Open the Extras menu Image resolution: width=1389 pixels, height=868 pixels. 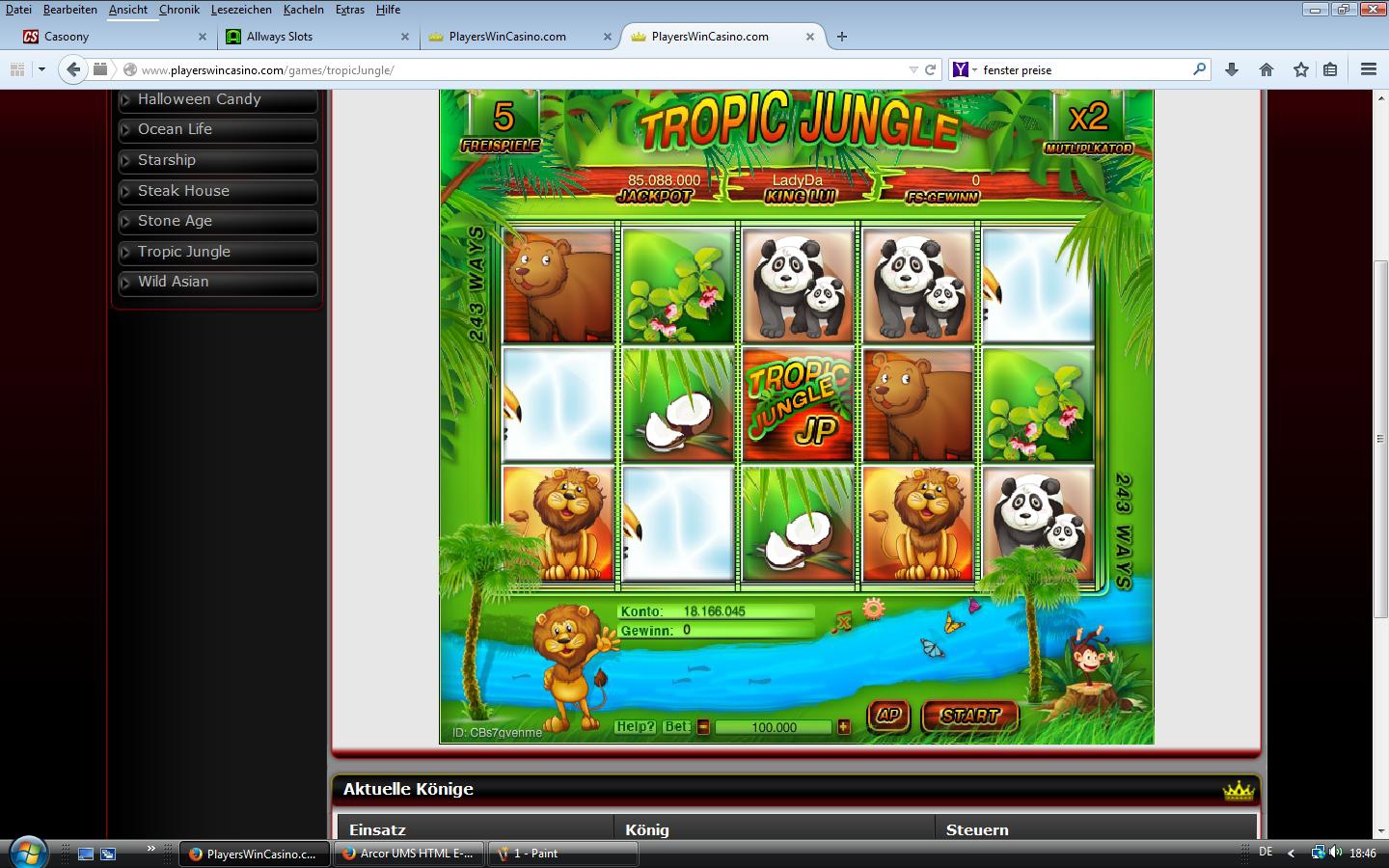350,10
